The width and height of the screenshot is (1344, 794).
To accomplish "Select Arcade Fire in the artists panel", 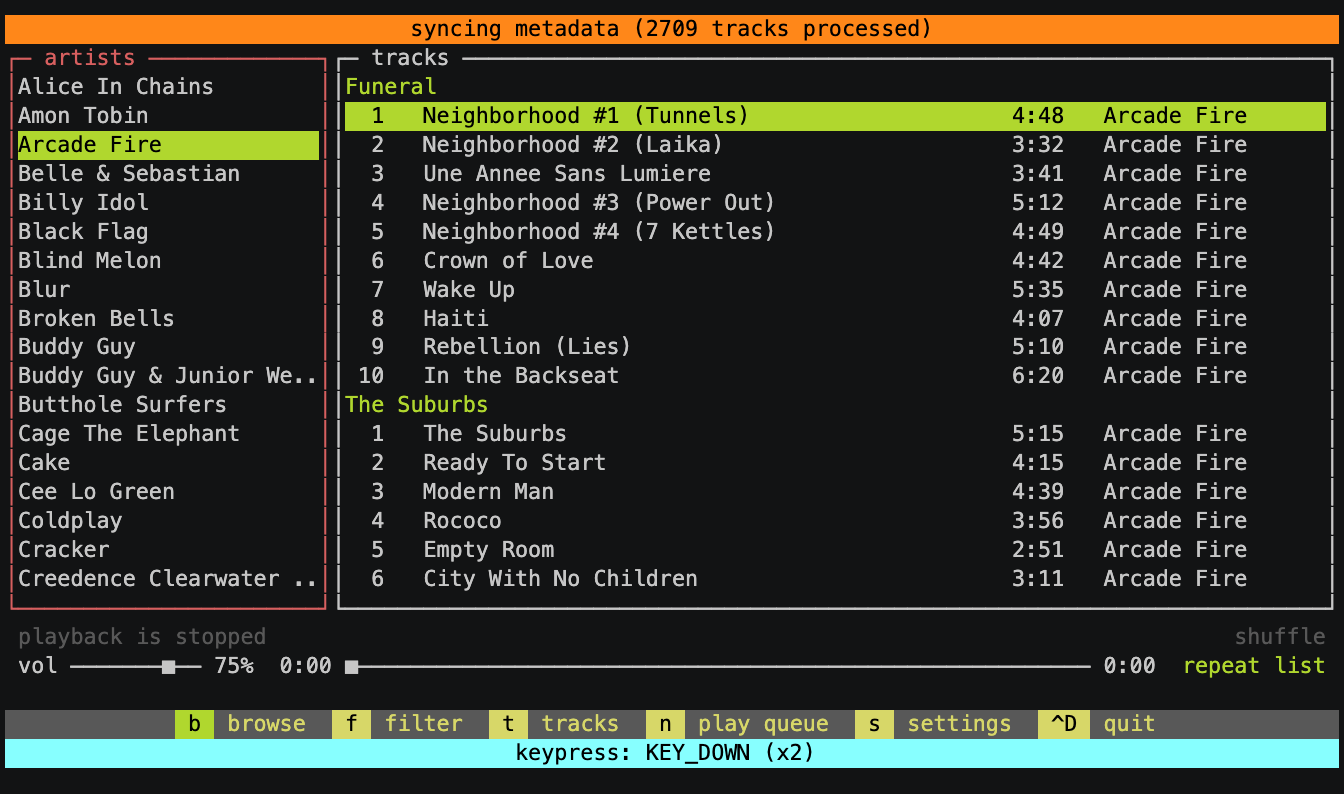I will (90, 144).
